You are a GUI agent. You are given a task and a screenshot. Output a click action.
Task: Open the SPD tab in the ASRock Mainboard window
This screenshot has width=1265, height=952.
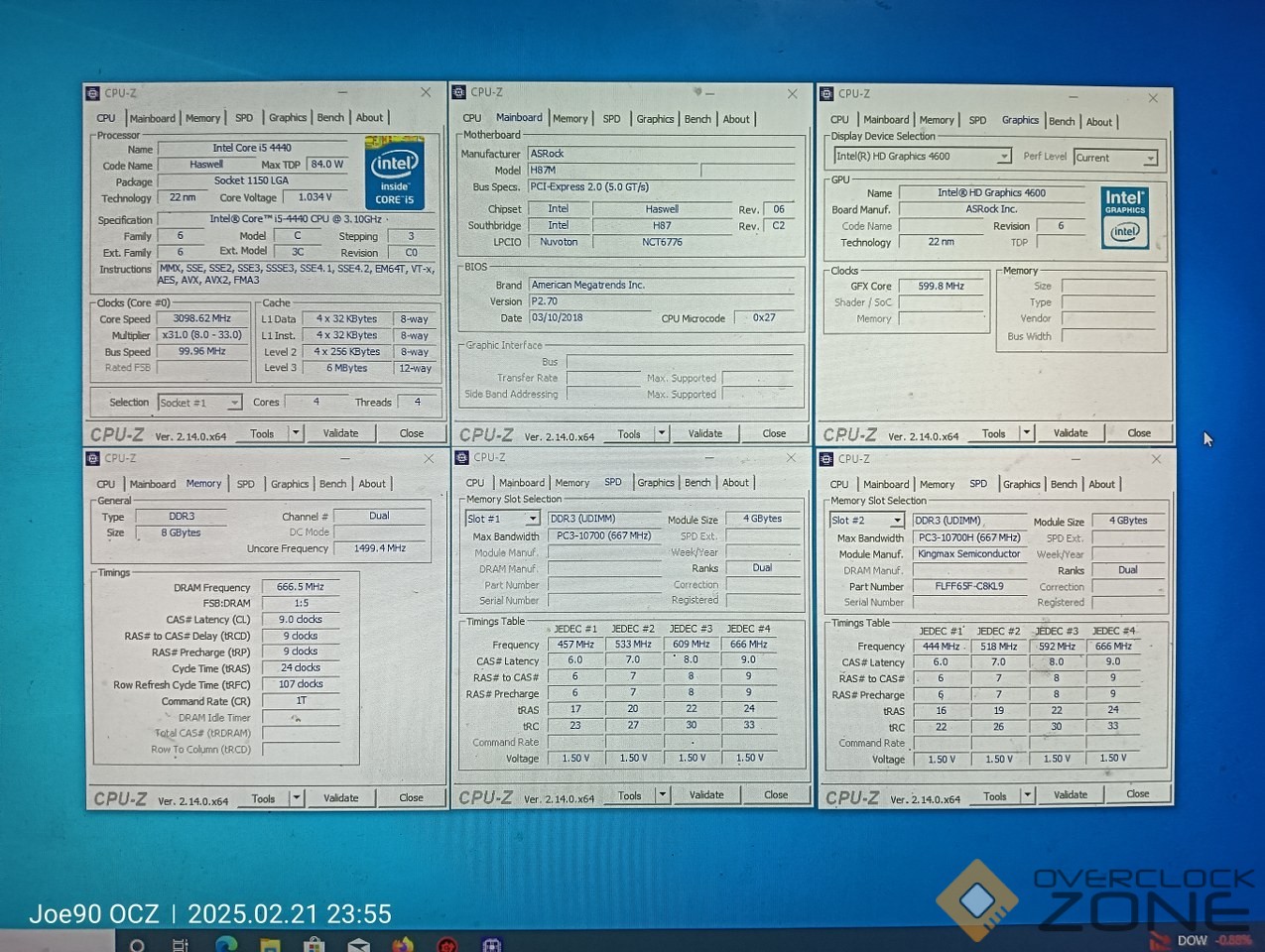click(x=612, y=119)
